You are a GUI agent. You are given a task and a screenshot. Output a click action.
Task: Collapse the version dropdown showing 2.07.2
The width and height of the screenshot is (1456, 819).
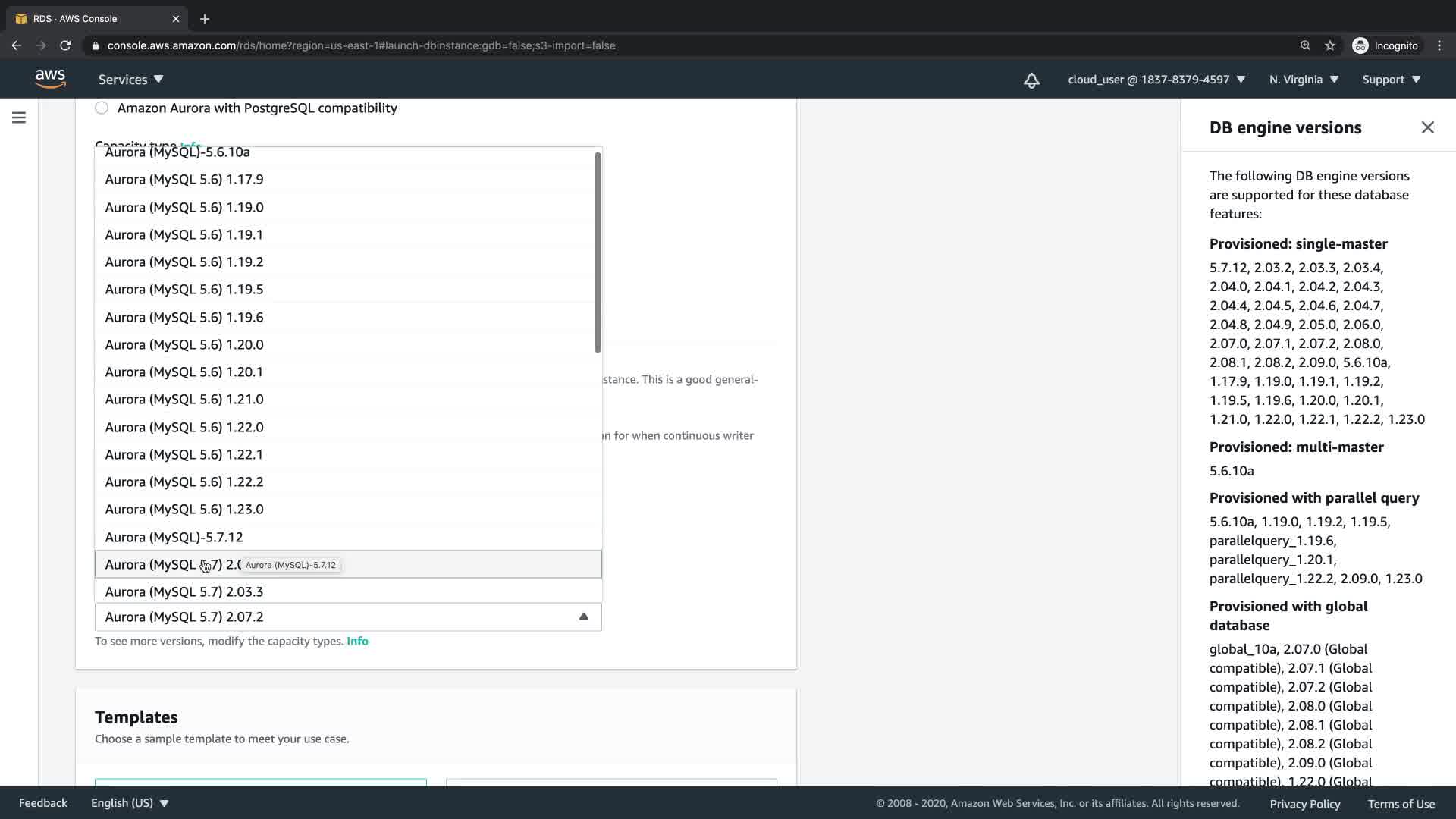pos(583,617)
